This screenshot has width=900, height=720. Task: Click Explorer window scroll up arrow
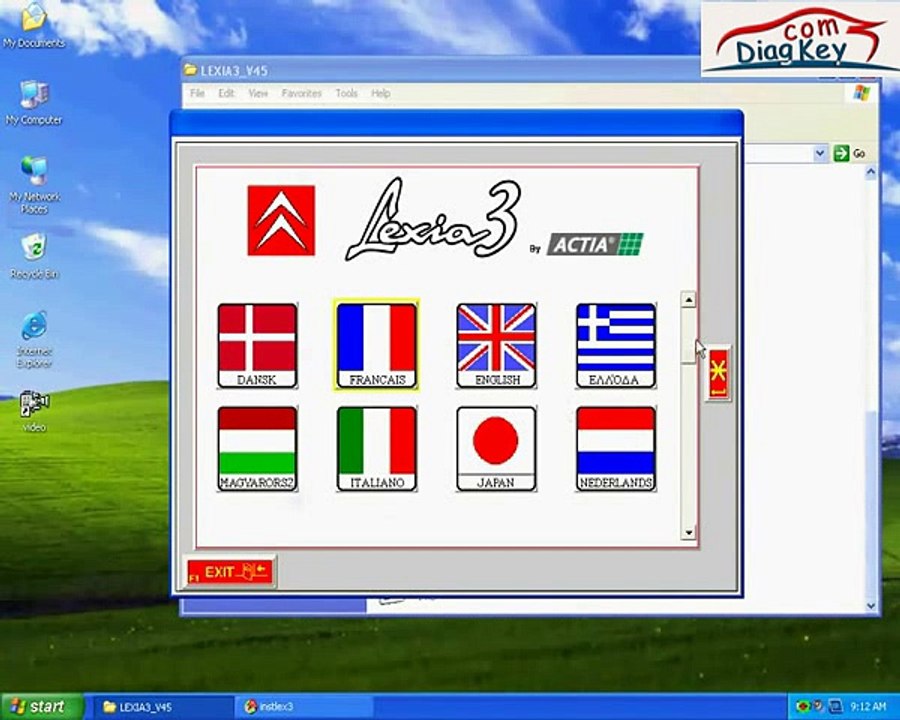coord(871,172)
